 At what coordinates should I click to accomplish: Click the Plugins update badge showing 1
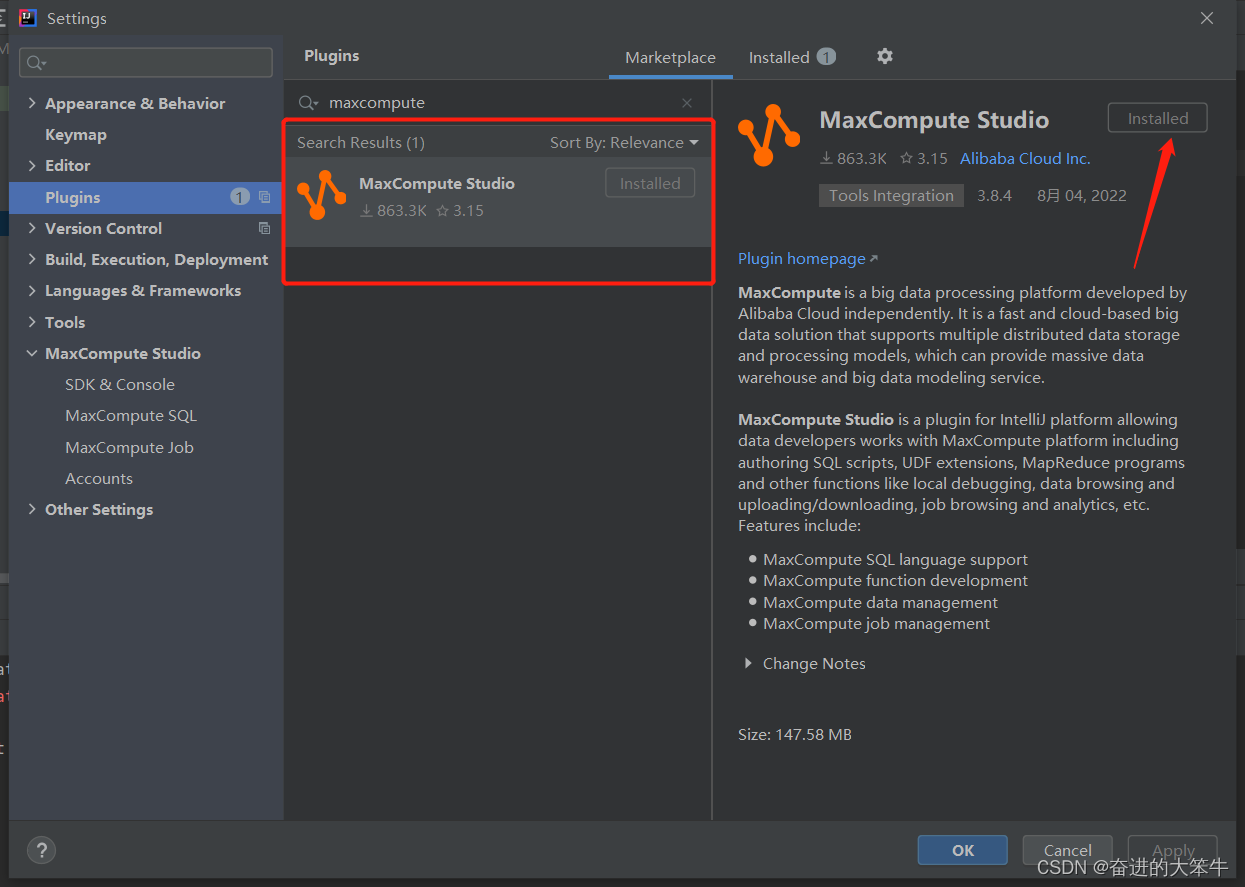click(x=240, y=197)
